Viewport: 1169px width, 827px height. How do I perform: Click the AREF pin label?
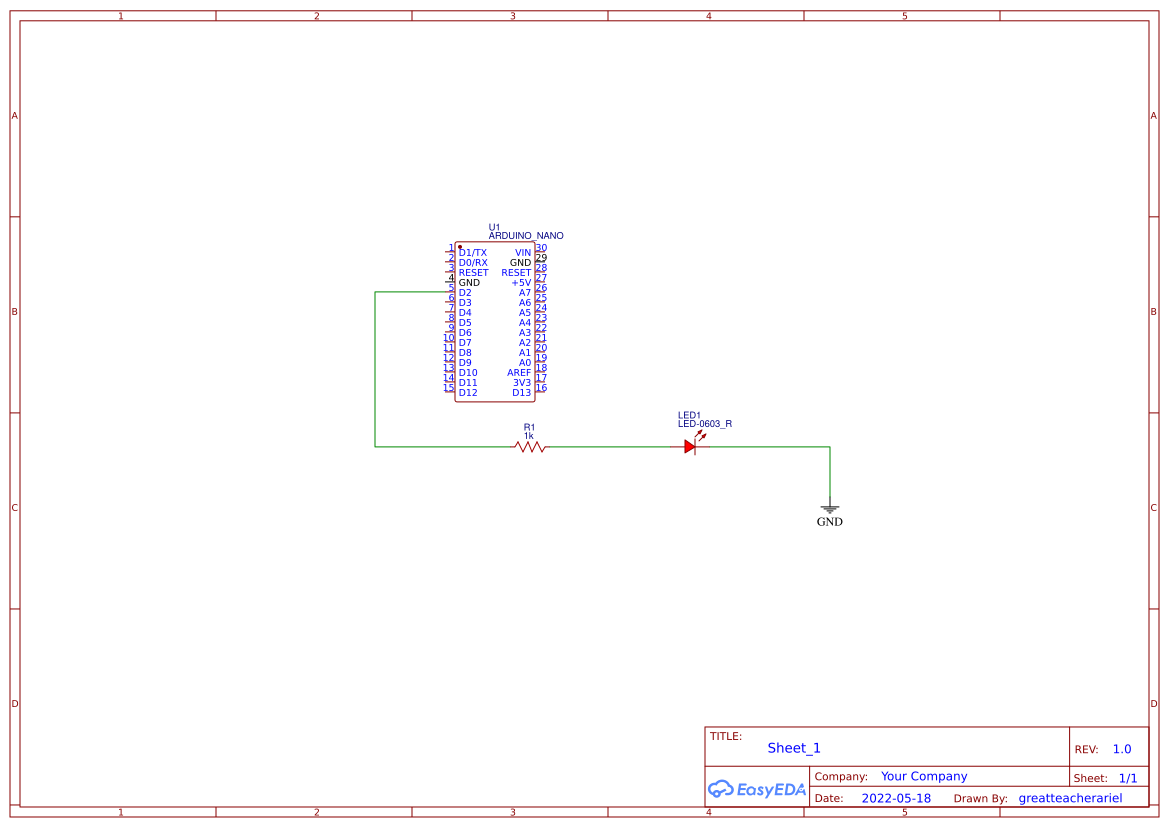pyautogui.click(x=517, y=372)
